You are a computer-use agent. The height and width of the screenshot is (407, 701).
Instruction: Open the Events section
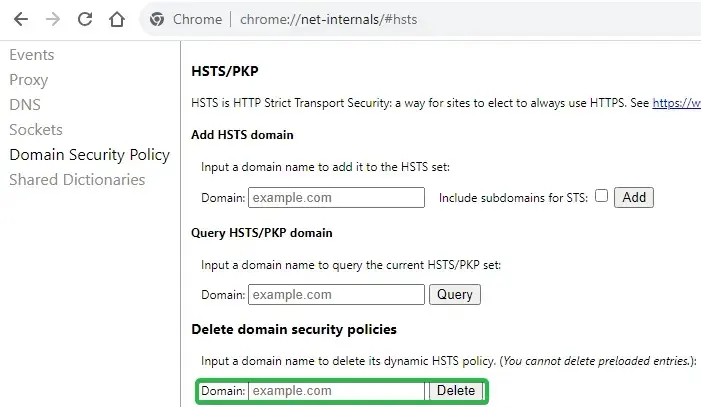point(32,55)
